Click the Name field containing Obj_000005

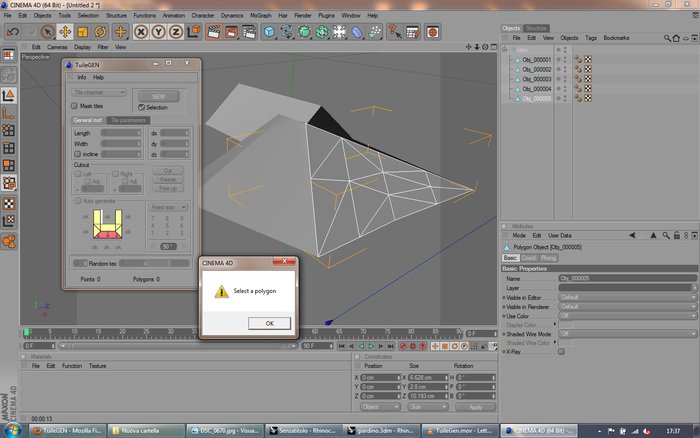click(627, 278)
